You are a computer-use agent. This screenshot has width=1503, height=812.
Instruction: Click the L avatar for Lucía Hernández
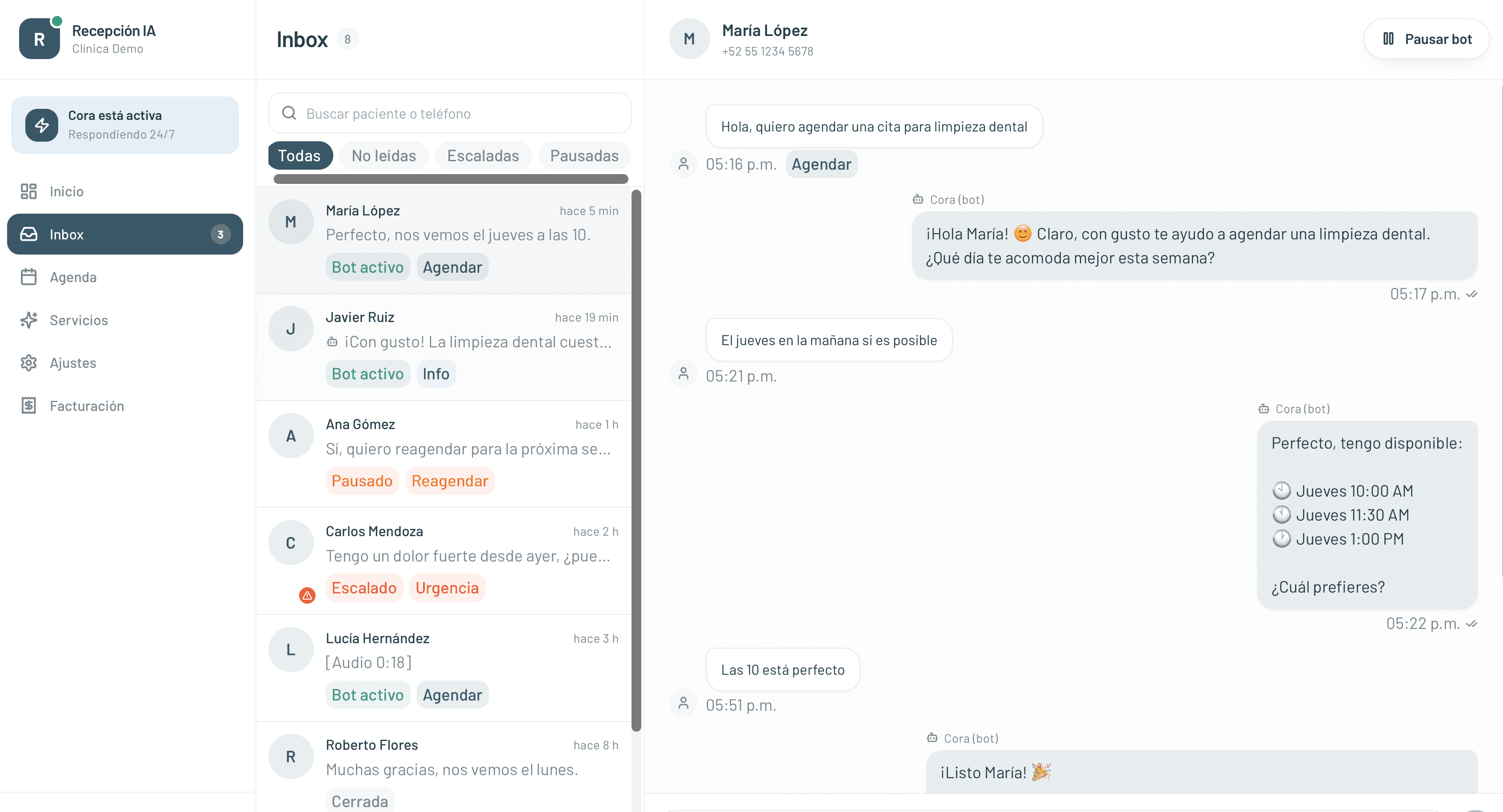coord(291,650)
